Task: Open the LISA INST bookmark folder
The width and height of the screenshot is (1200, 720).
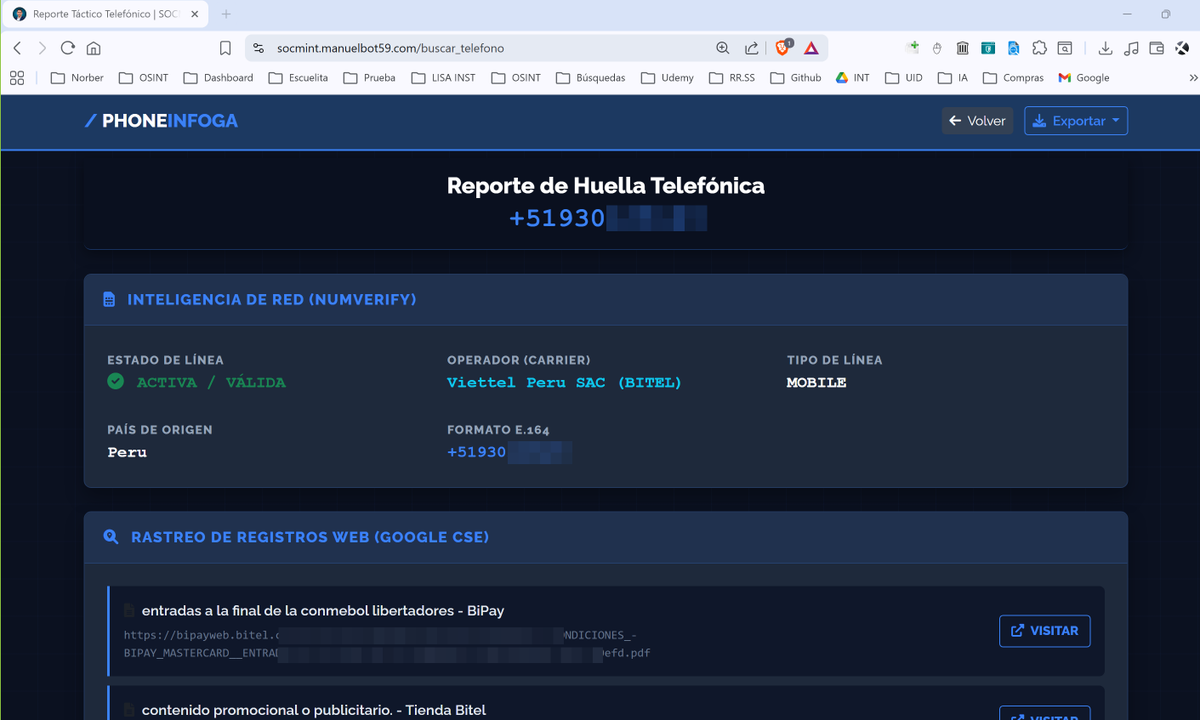Action: pos(442,77)
